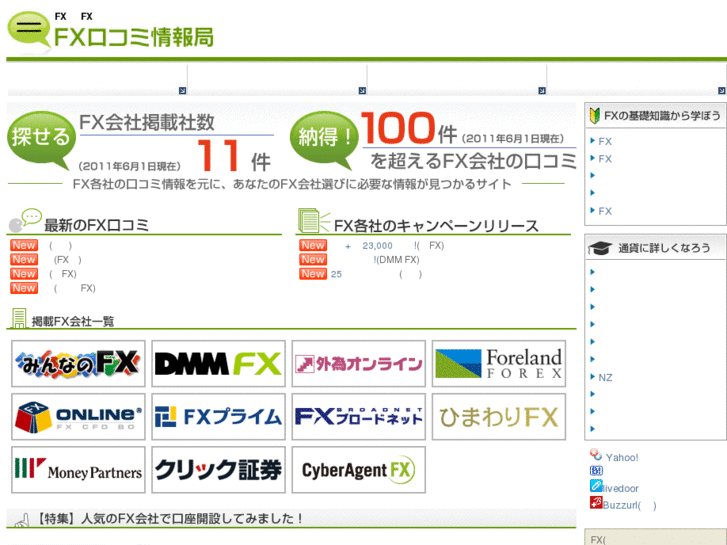Select the CyberAgent FX logo
The image size is (727, 545).
pos(358,470)
